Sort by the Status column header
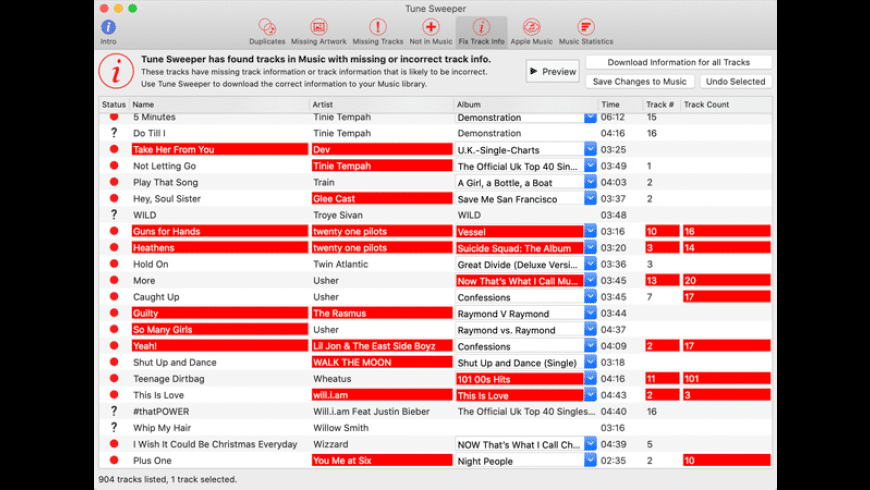870x490 pixels. 114,104
